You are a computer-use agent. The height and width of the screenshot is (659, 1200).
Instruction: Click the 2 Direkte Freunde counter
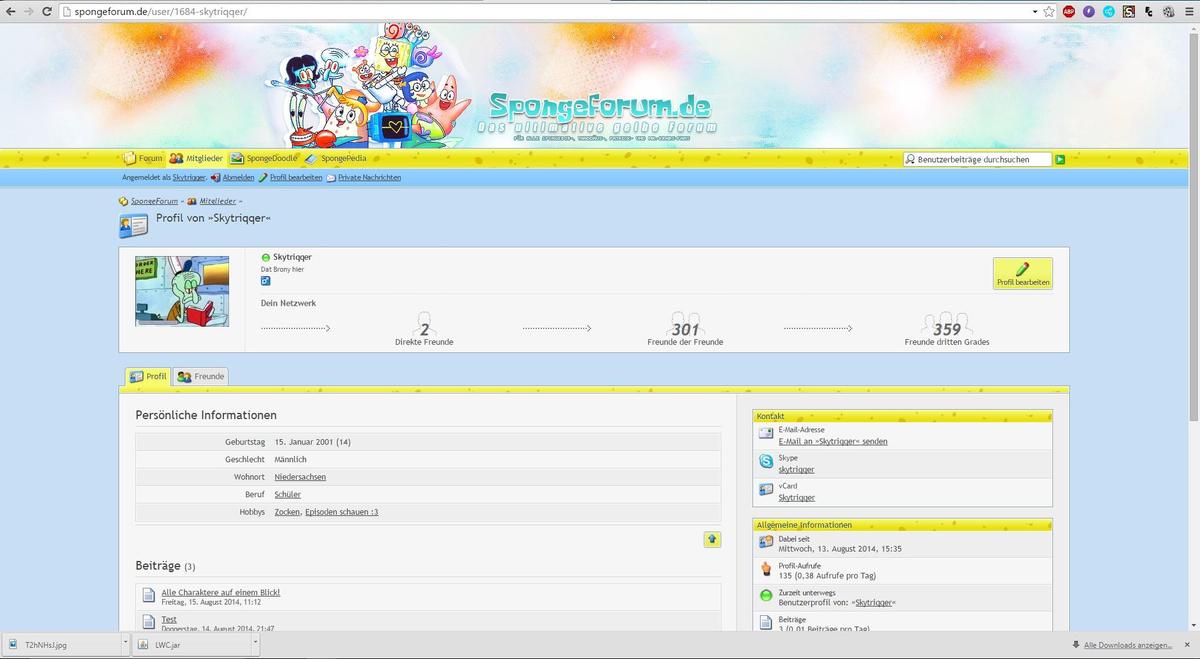[x=424, y=330]
